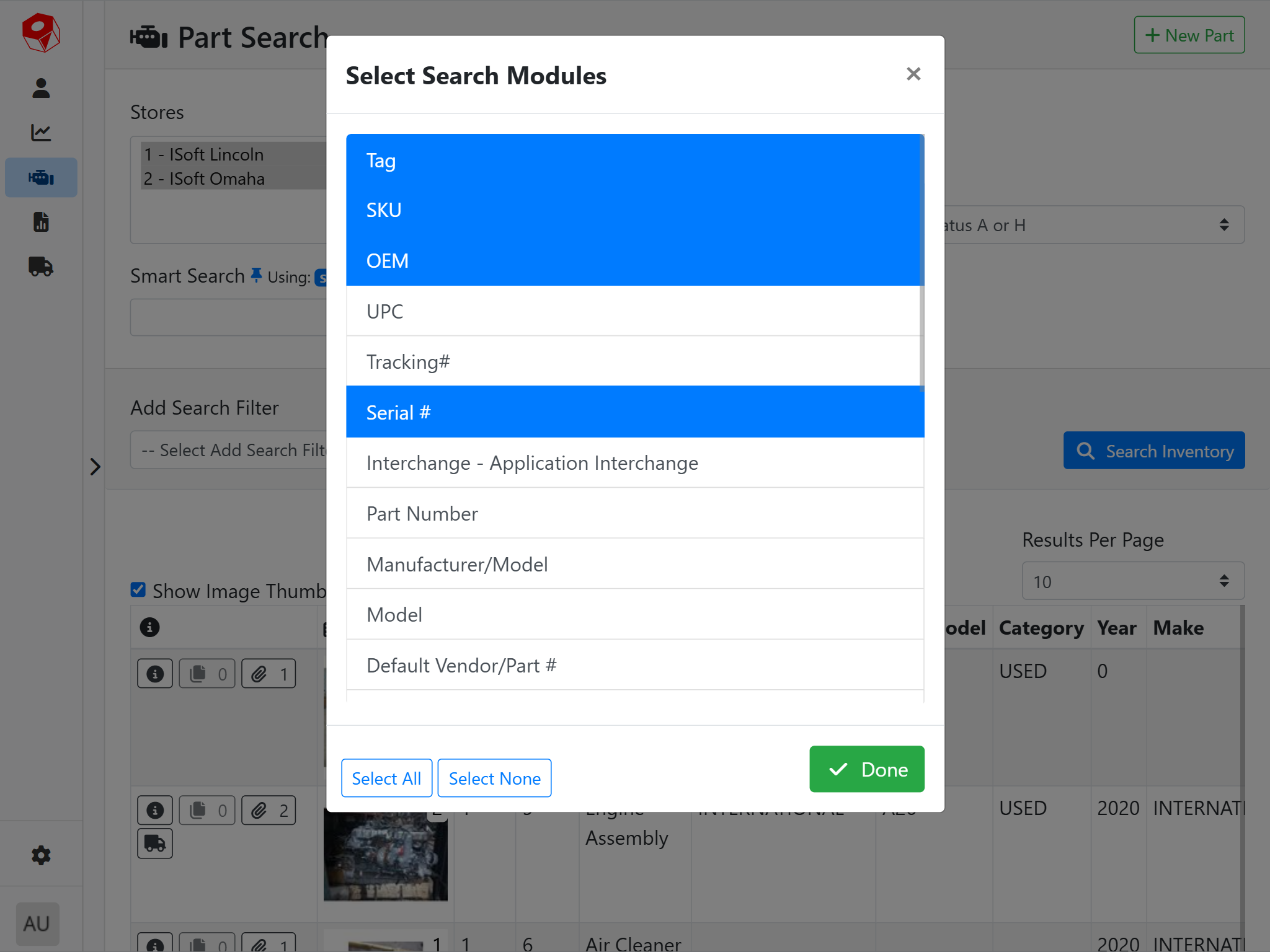
Task: Uncheck the Show Image Thumbnails checkbox
Action: pos(138,590)
